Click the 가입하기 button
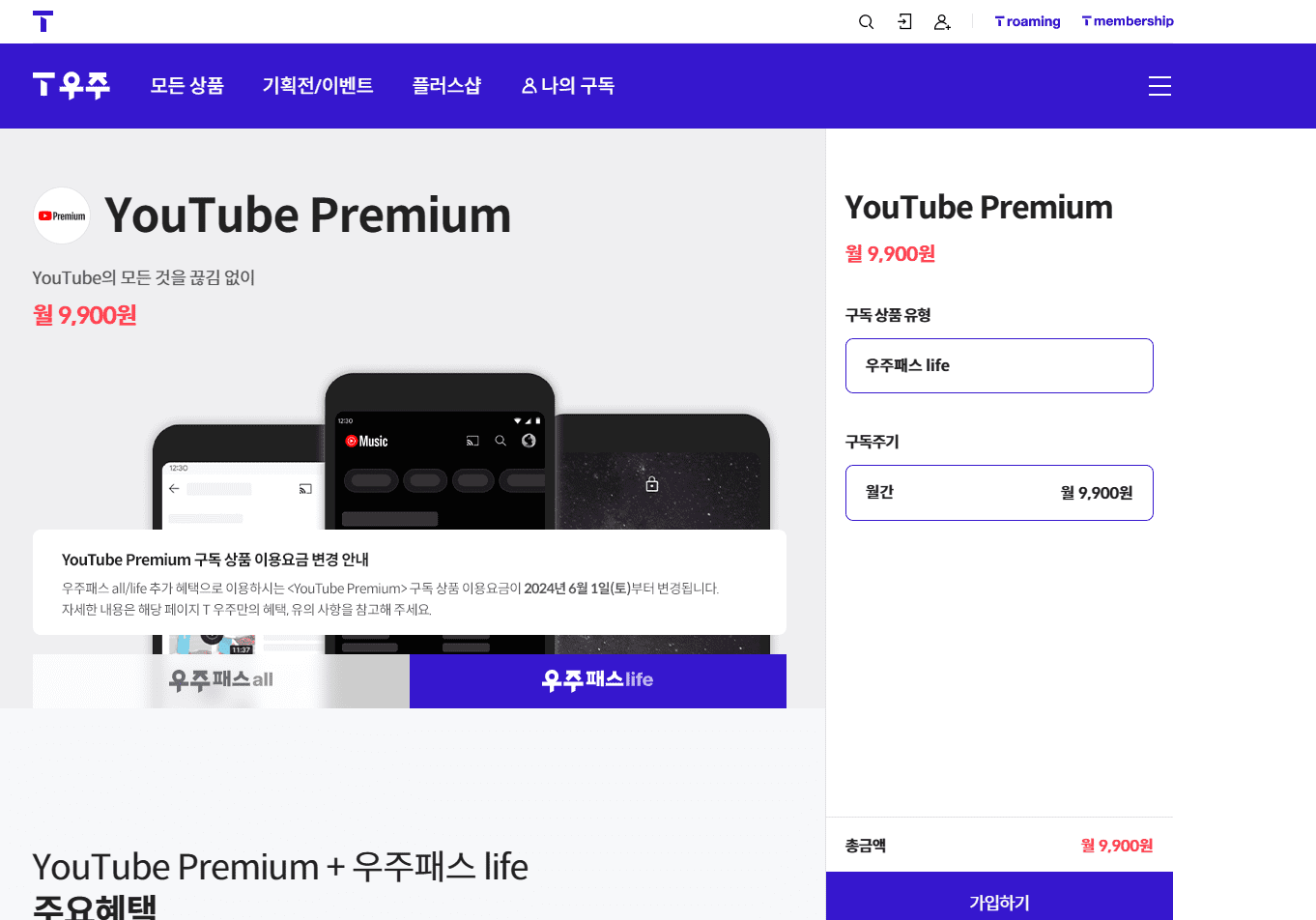 [999, 897]
